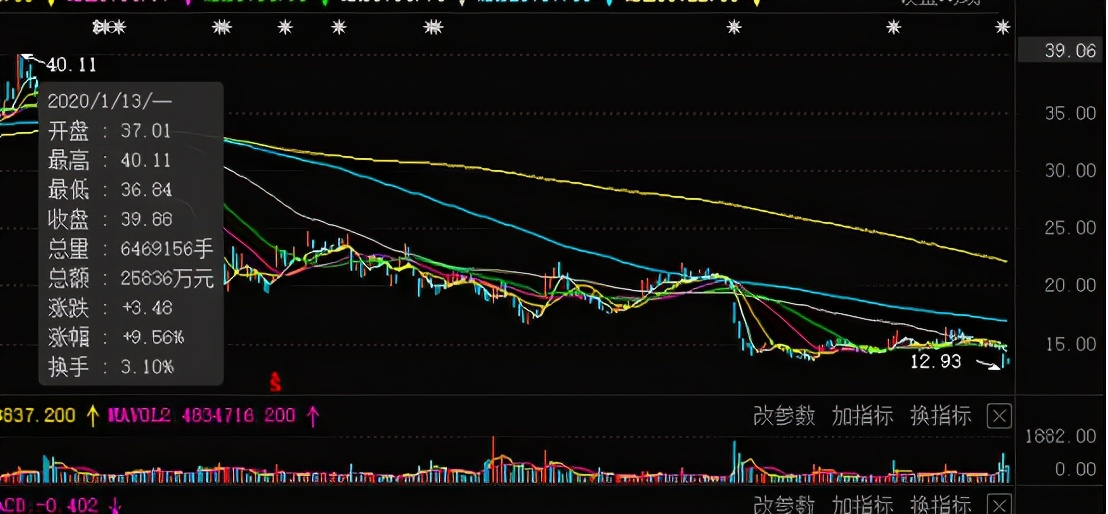Click the 收盘 39.66 row in tooltip
The height and width of the screenshot is (514, 1108).
[x=110, y=220]
